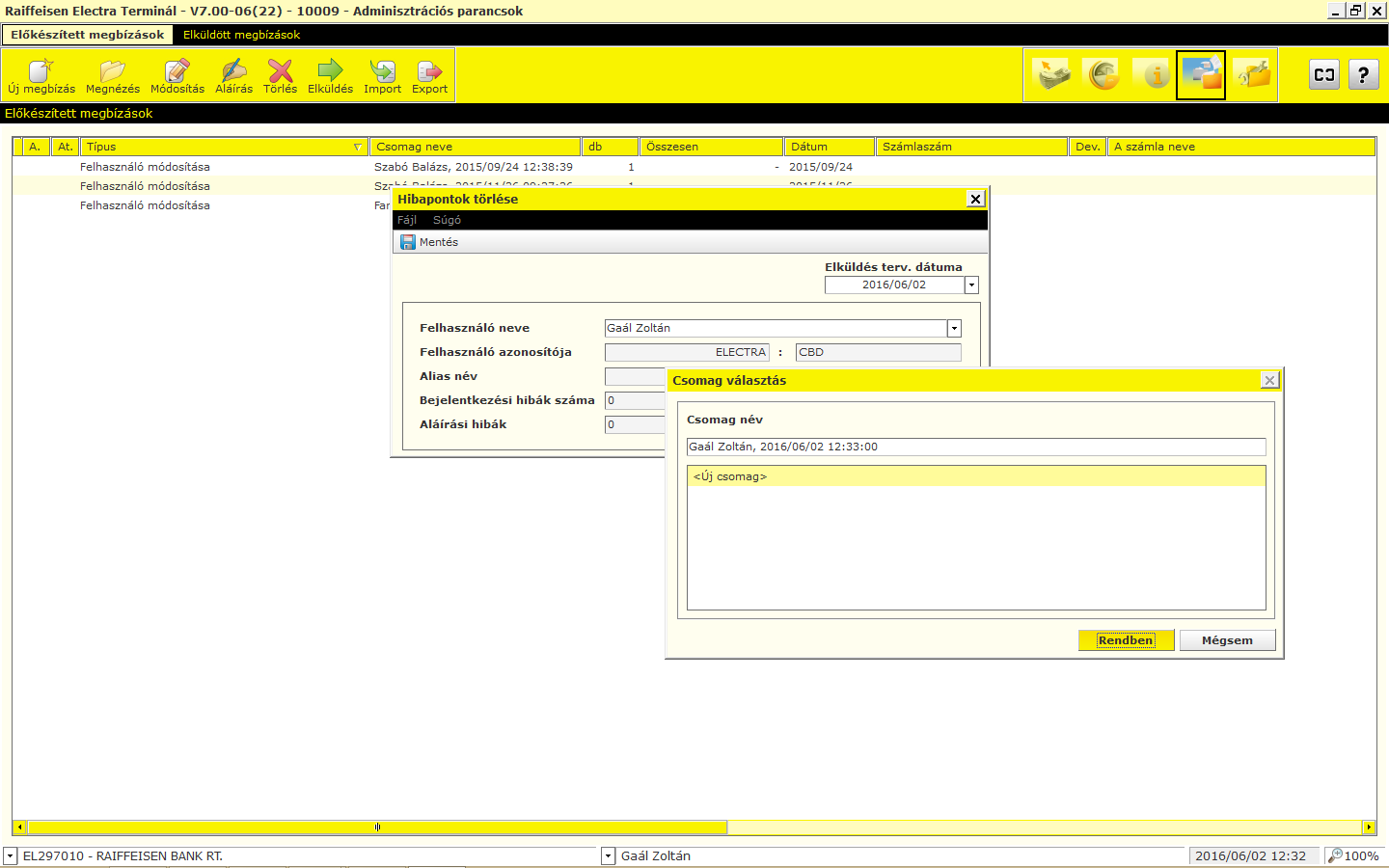This screenshot has width=1389, height=868.
Task: Click the Számlaszám column header
Action: [x=971, y=147]
